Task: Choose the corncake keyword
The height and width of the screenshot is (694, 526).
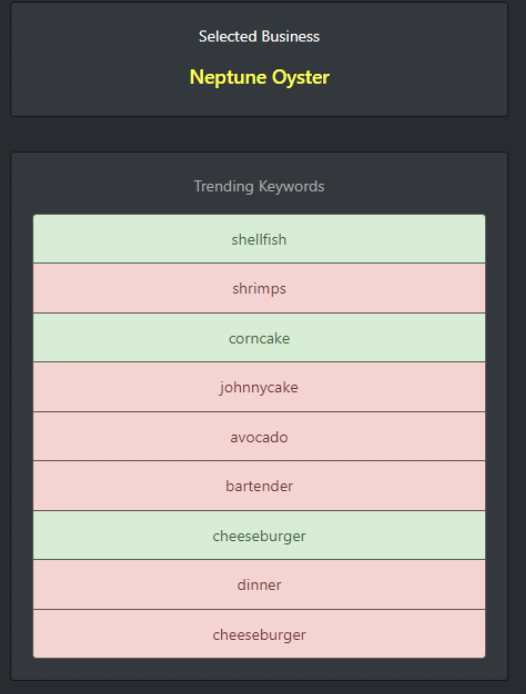Action: point(259,338)
